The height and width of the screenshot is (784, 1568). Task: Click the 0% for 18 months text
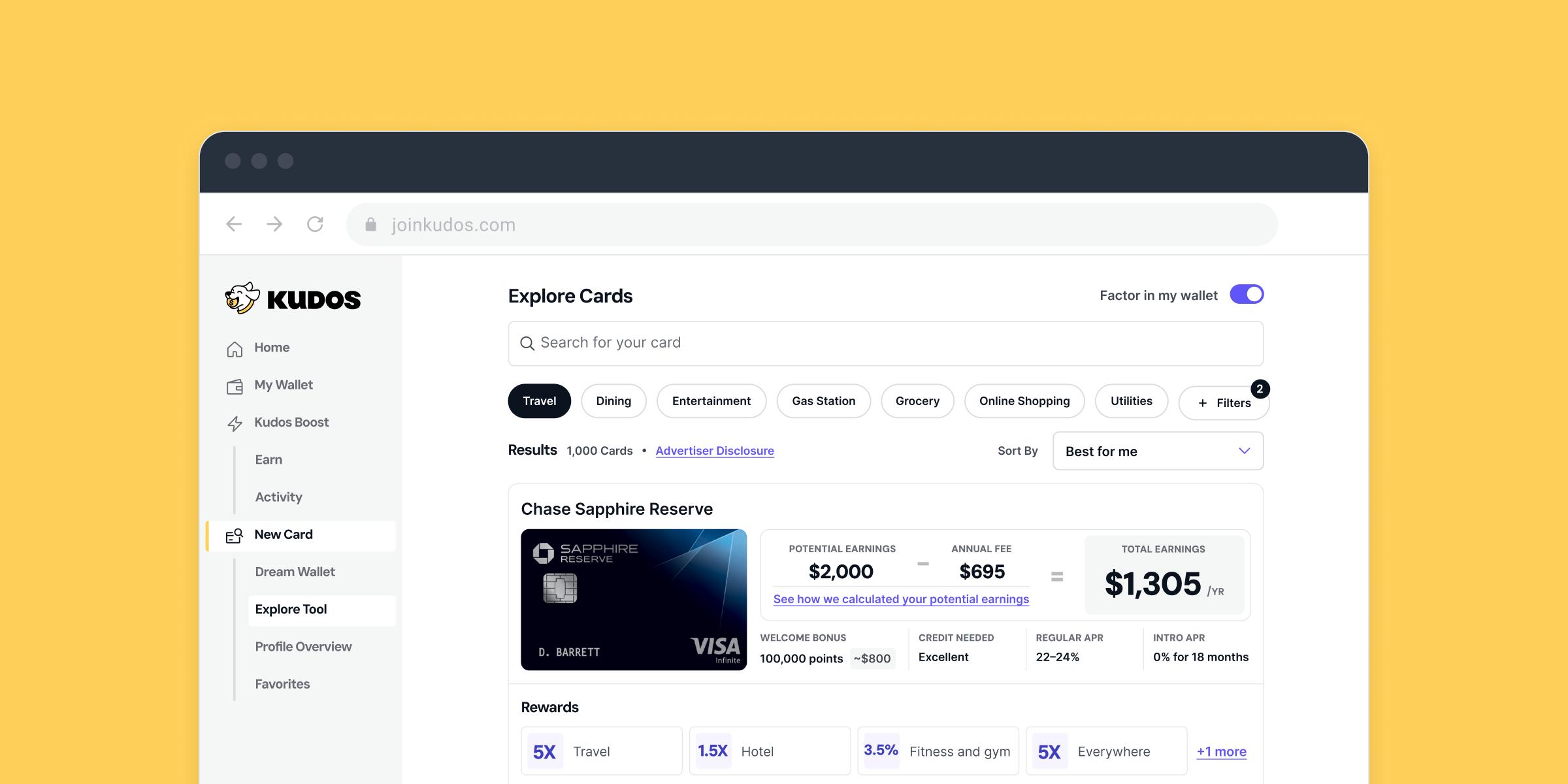[x=1201, y=657]
